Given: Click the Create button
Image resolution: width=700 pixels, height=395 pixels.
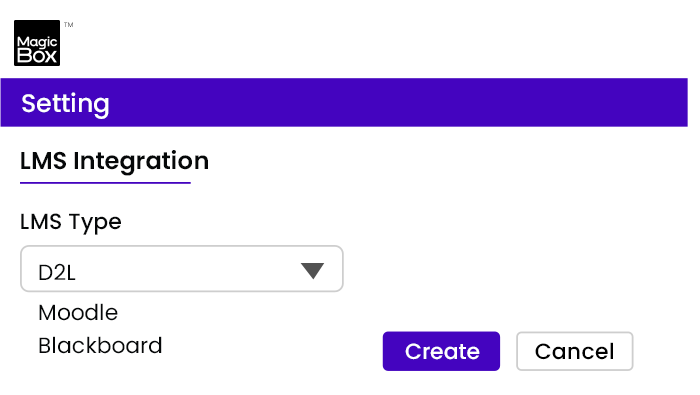Looking at the screenshot, I should pos(441,351).
